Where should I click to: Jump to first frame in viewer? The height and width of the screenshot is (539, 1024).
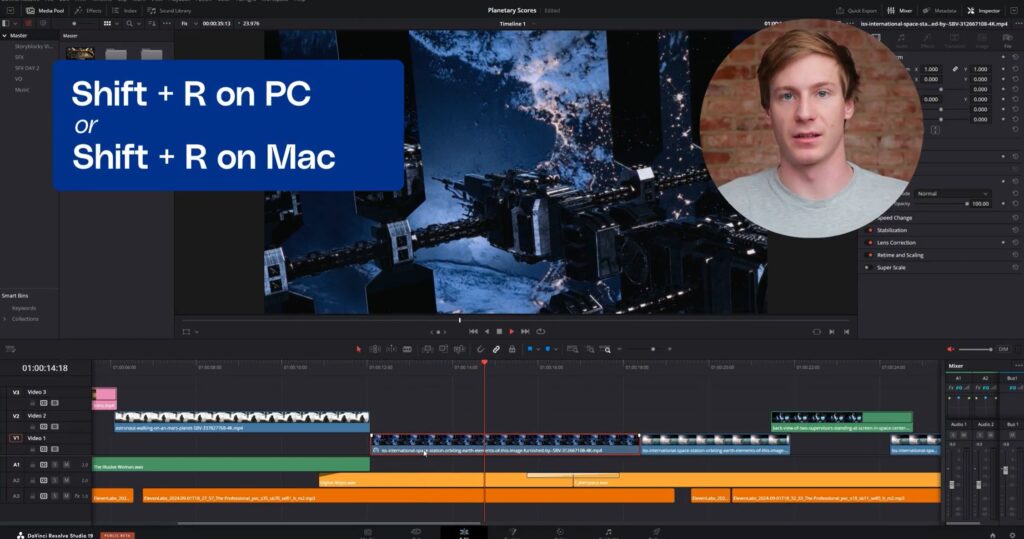pyautogui.click(x=473, y=332)
